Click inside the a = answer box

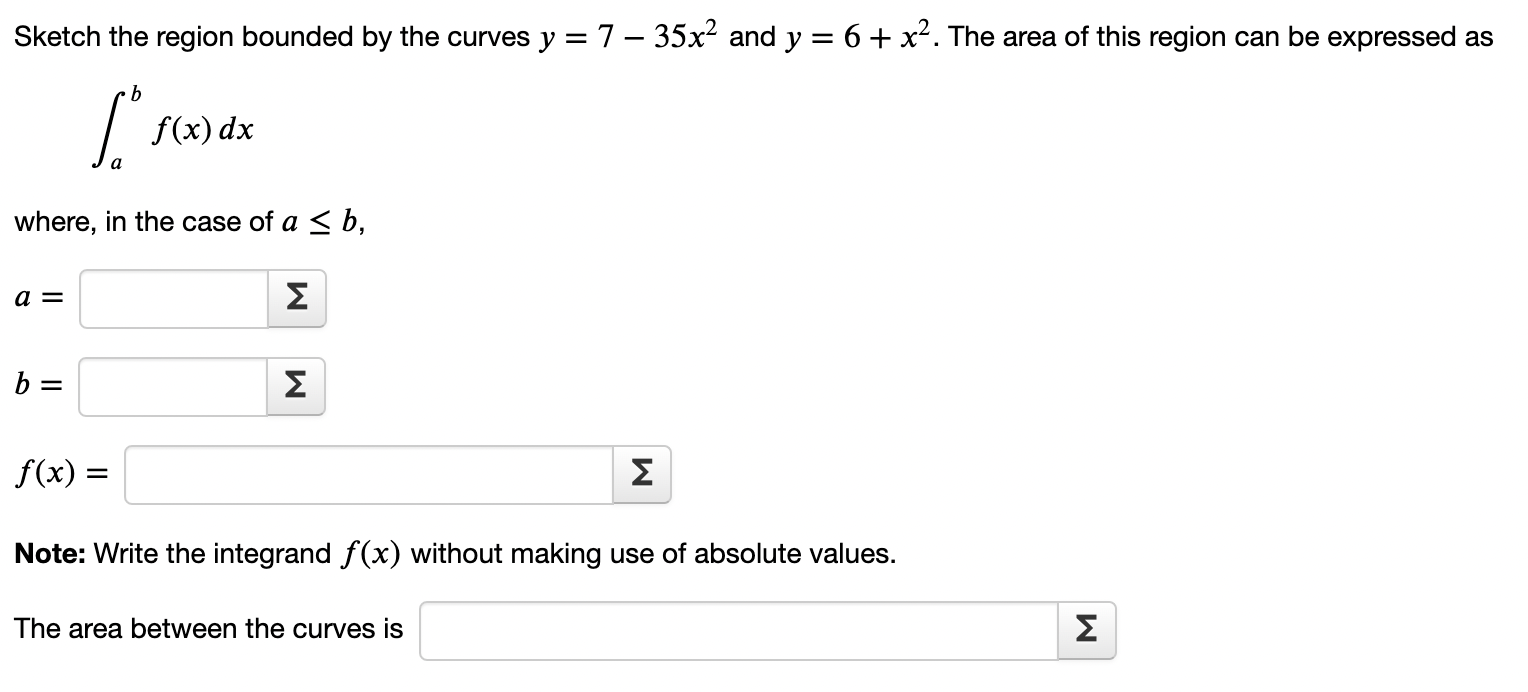coord(170,297)
